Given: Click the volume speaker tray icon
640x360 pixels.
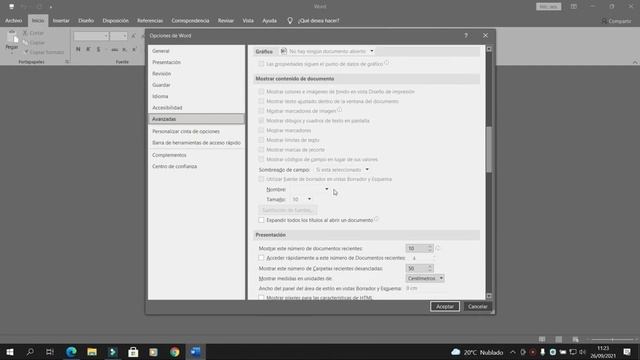Looking at the screenshot, I should coord(582,352).
